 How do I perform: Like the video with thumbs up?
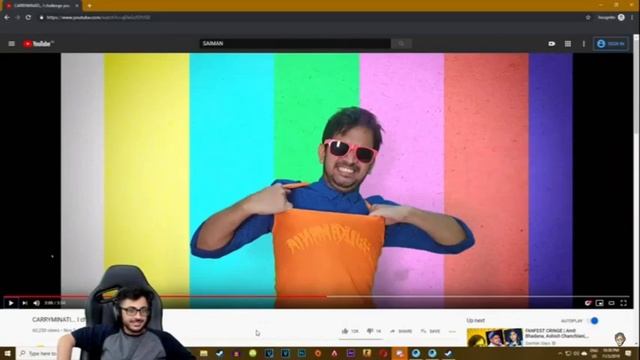(x=350, y=331)
